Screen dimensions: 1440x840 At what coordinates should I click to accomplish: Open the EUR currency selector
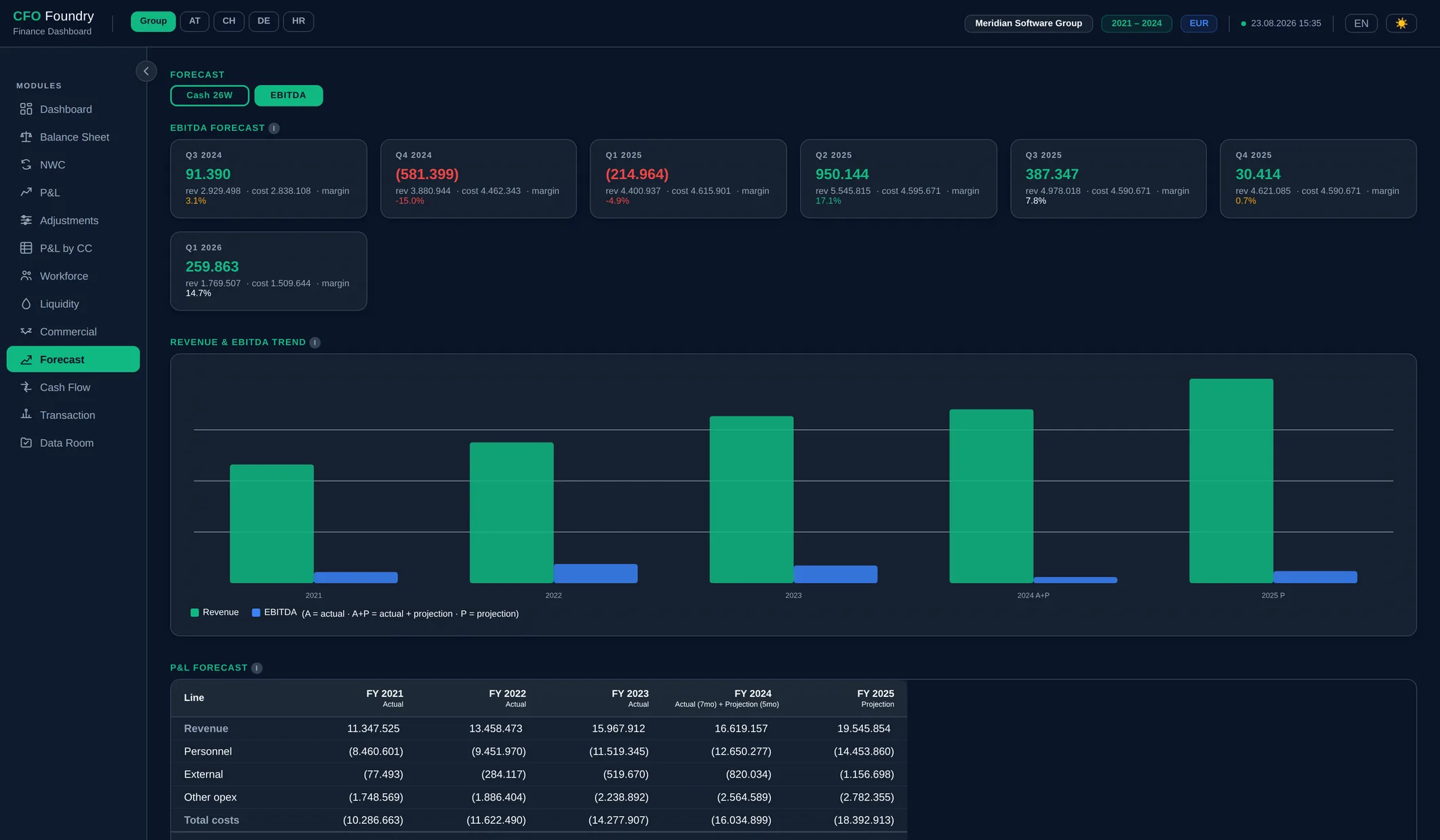point(1199,23)
